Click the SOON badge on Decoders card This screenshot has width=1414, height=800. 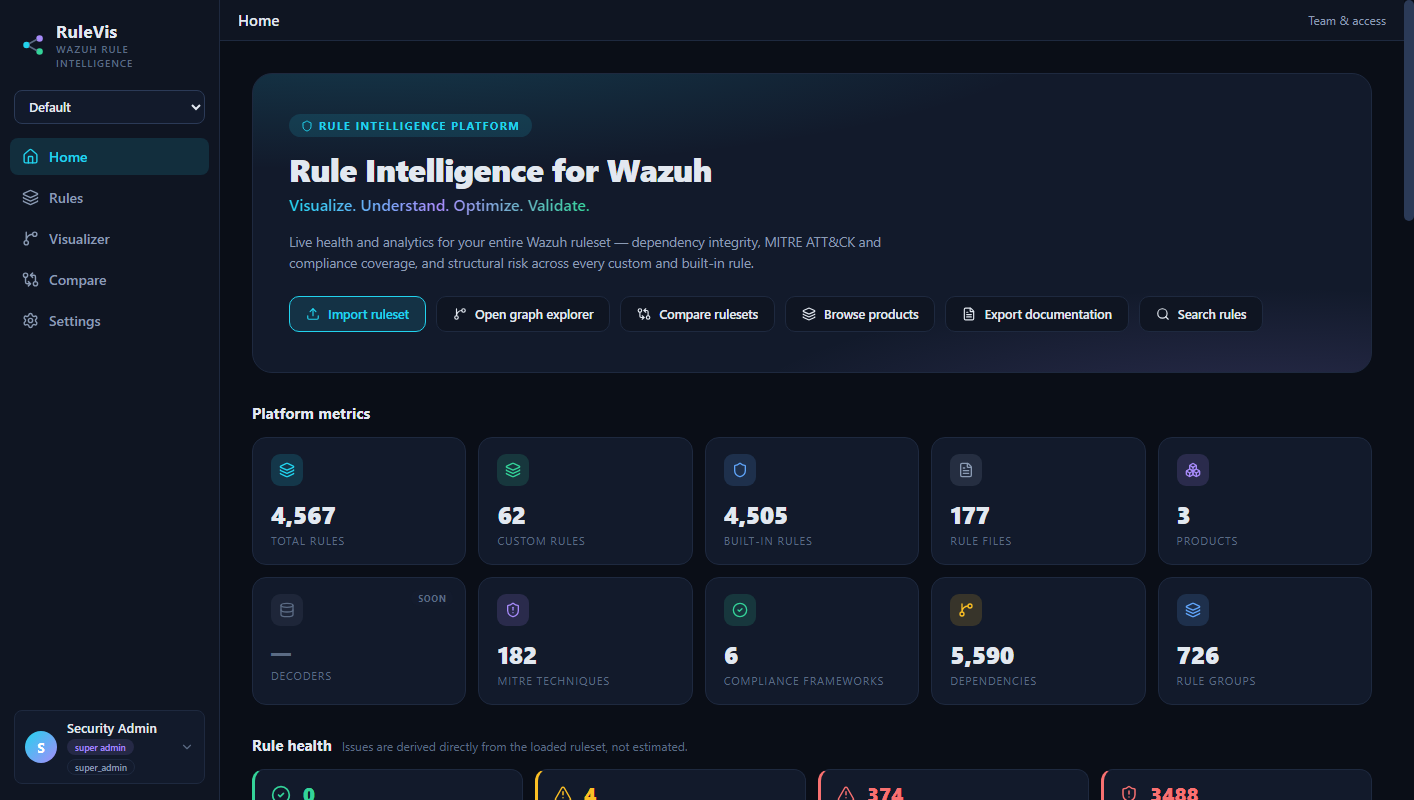click(x=432, y=599)
